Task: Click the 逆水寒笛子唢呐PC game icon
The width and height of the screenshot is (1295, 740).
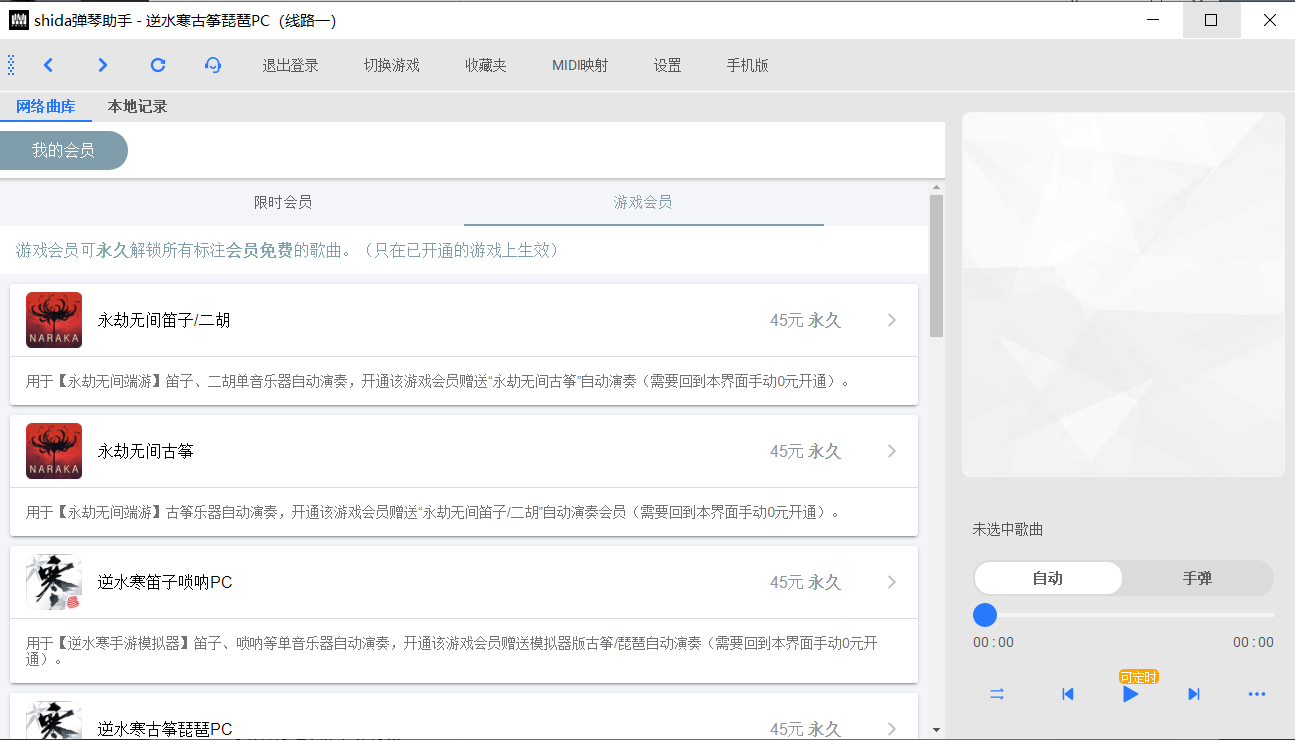Action: 54,582
